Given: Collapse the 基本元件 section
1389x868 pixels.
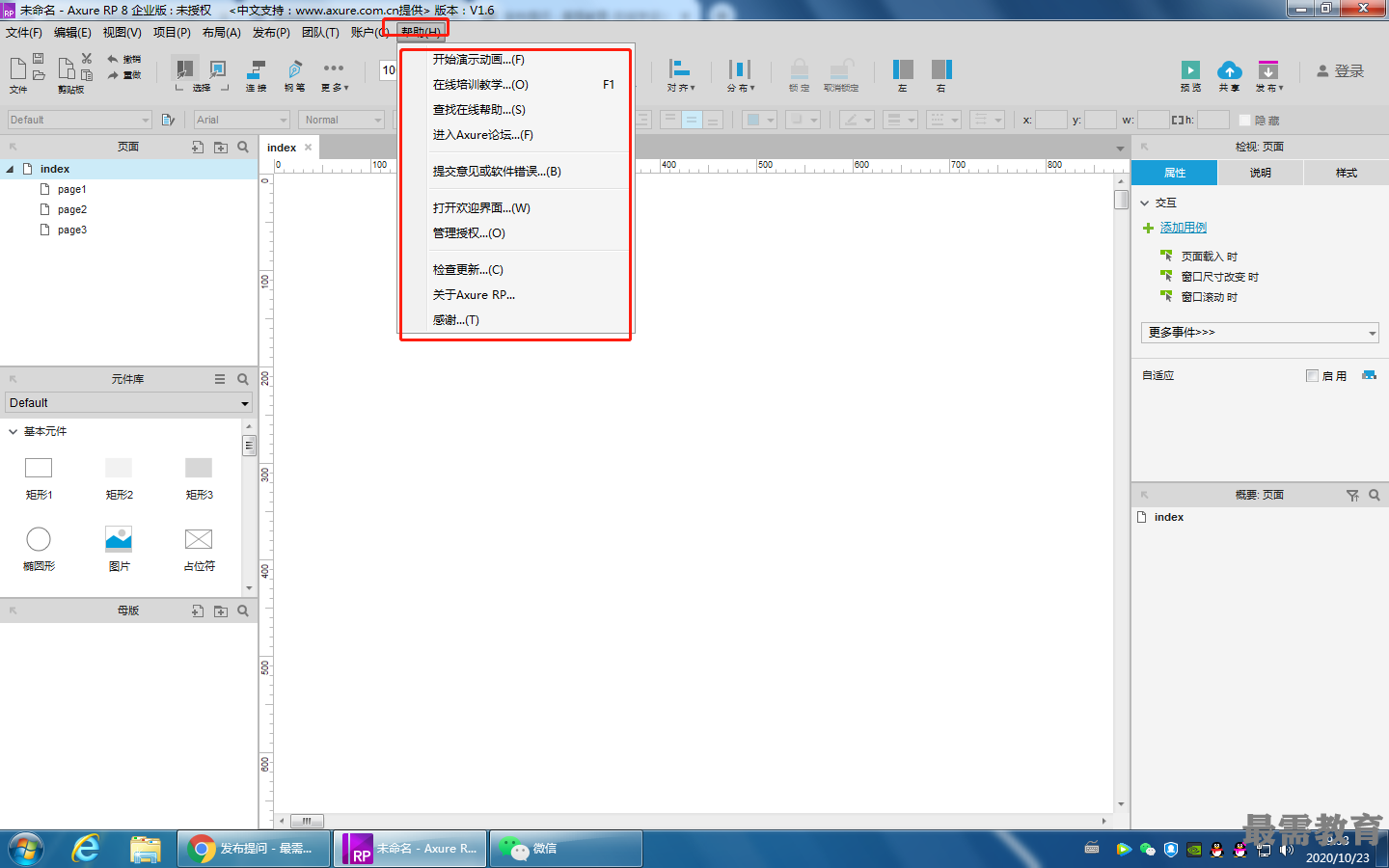Looking at the screenshot, I should 14,431.
